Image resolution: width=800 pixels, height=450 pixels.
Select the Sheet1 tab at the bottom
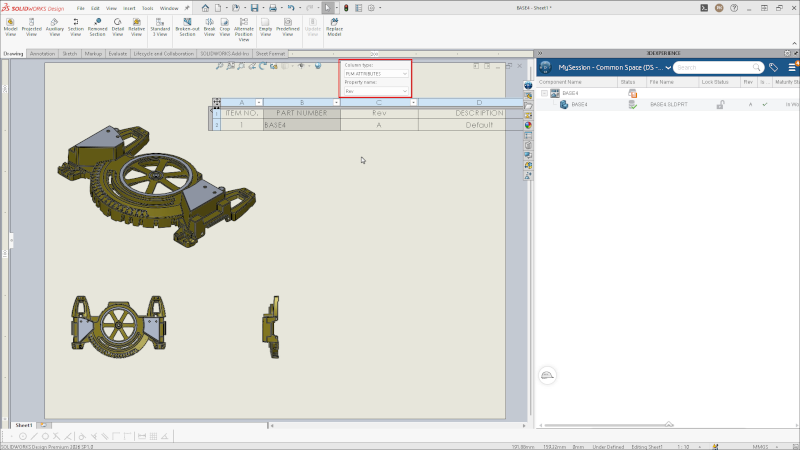(x=24, y=425)
